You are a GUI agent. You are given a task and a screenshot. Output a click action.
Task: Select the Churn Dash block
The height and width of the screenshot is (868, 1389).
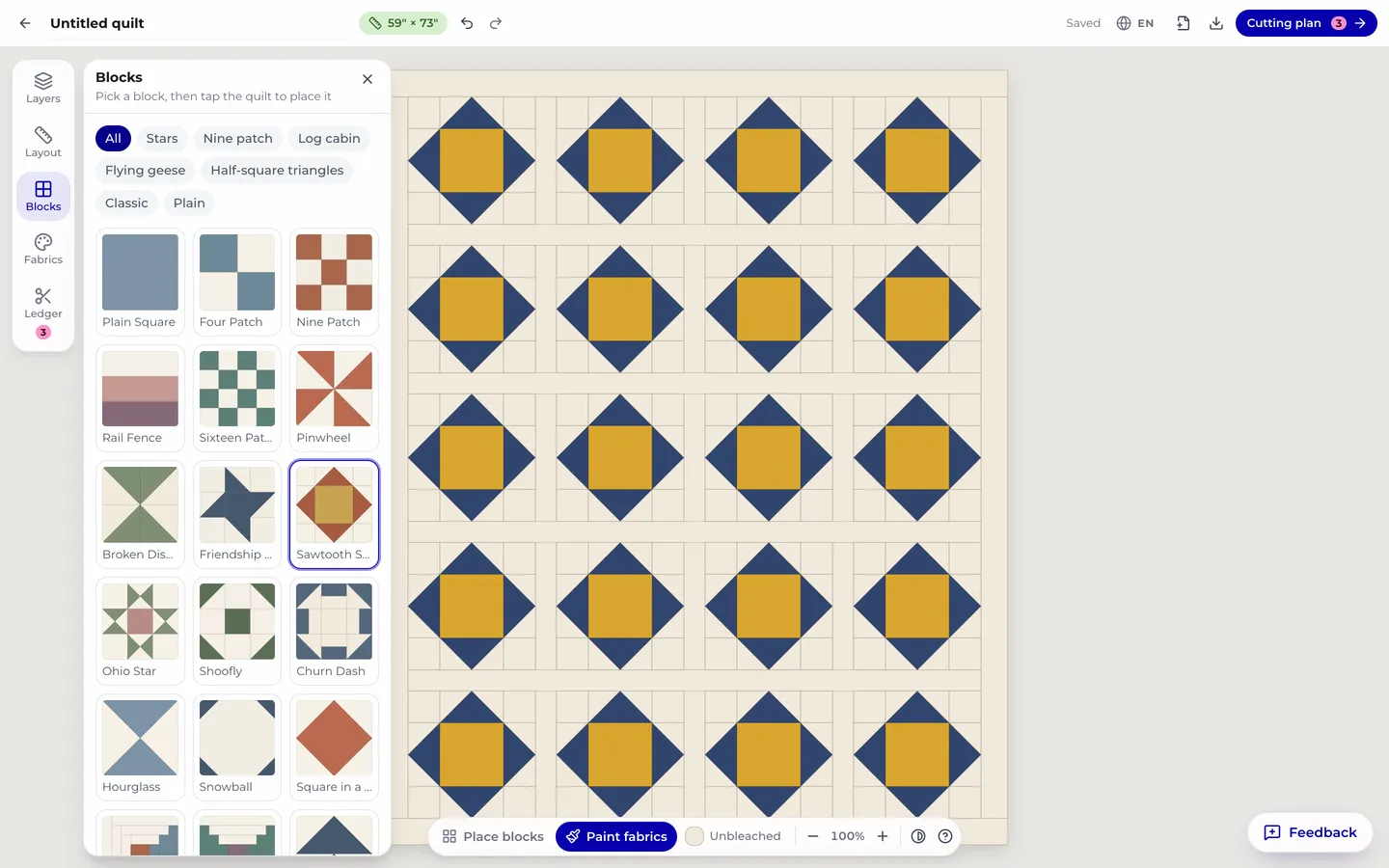tap(334, 631)
